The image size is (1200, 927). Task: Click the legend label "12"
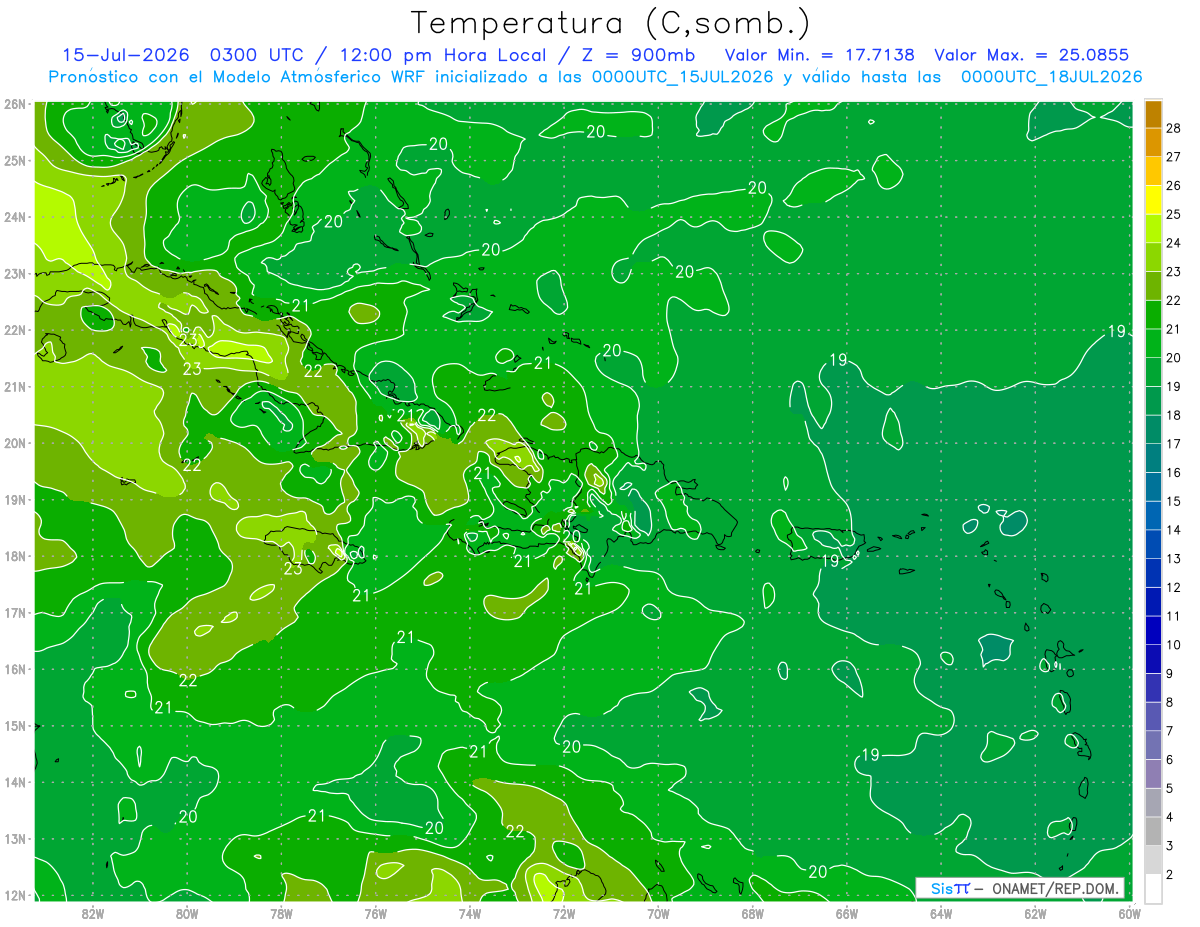pyautogui.click(x=1173, y=587)
